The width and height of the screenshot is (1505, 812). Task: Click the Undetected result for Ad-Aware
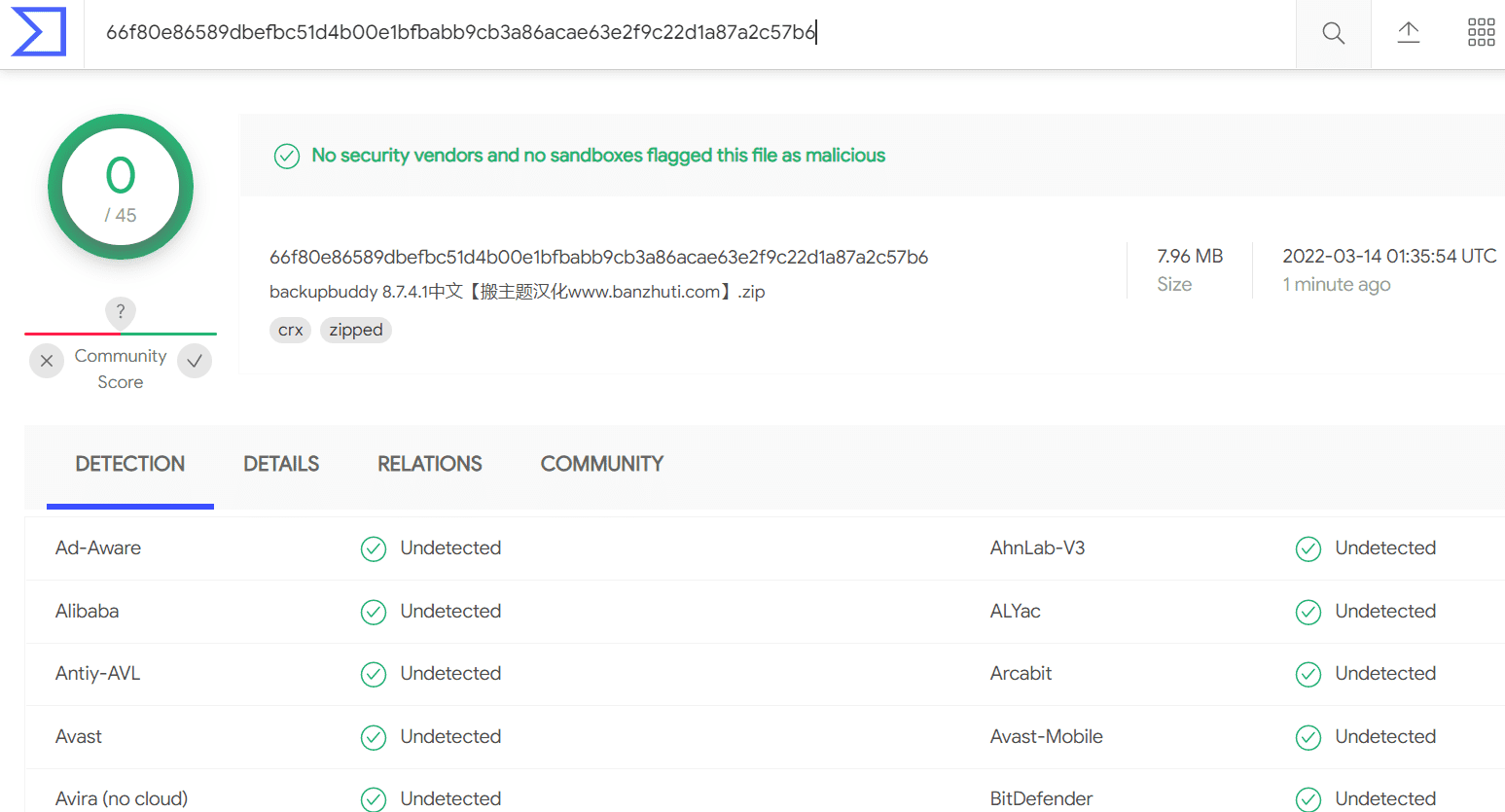451,547
